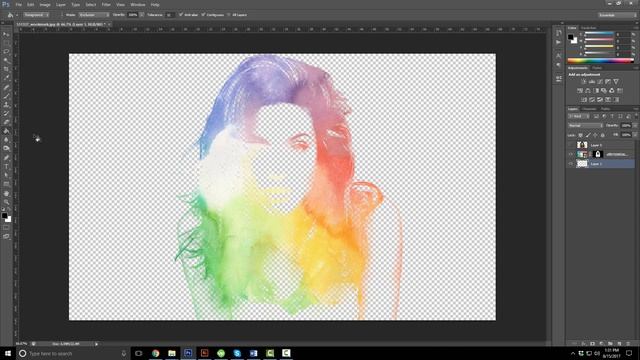Open File Explorer from the taskbar
The height and width of the screenshot is (360, 640).
(x=172, y=353)
